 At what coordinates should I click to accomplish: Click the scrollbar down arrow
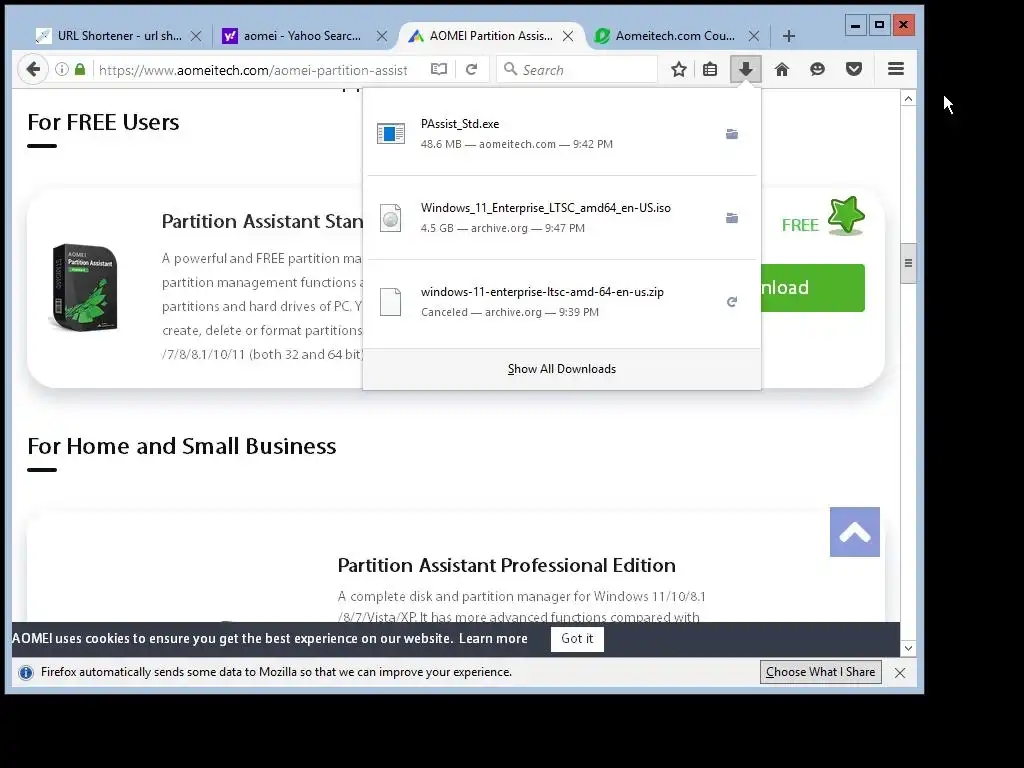908,648
